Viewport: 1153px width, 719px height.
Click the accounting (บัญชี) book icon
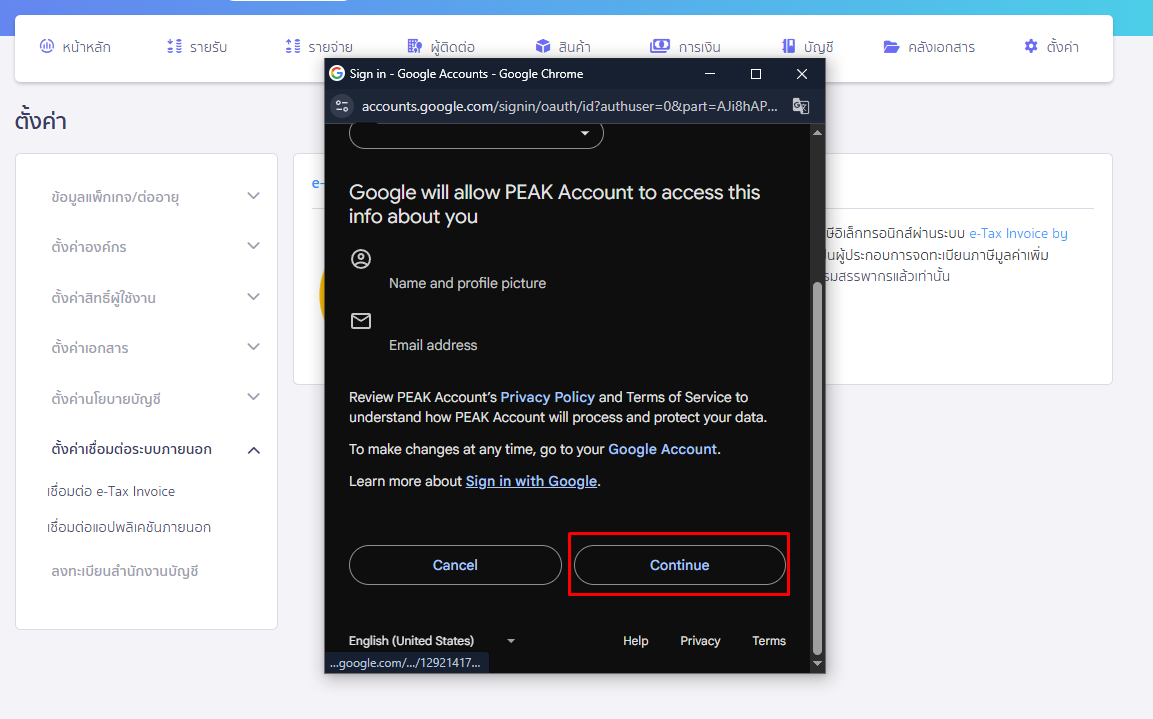[789, 47]
